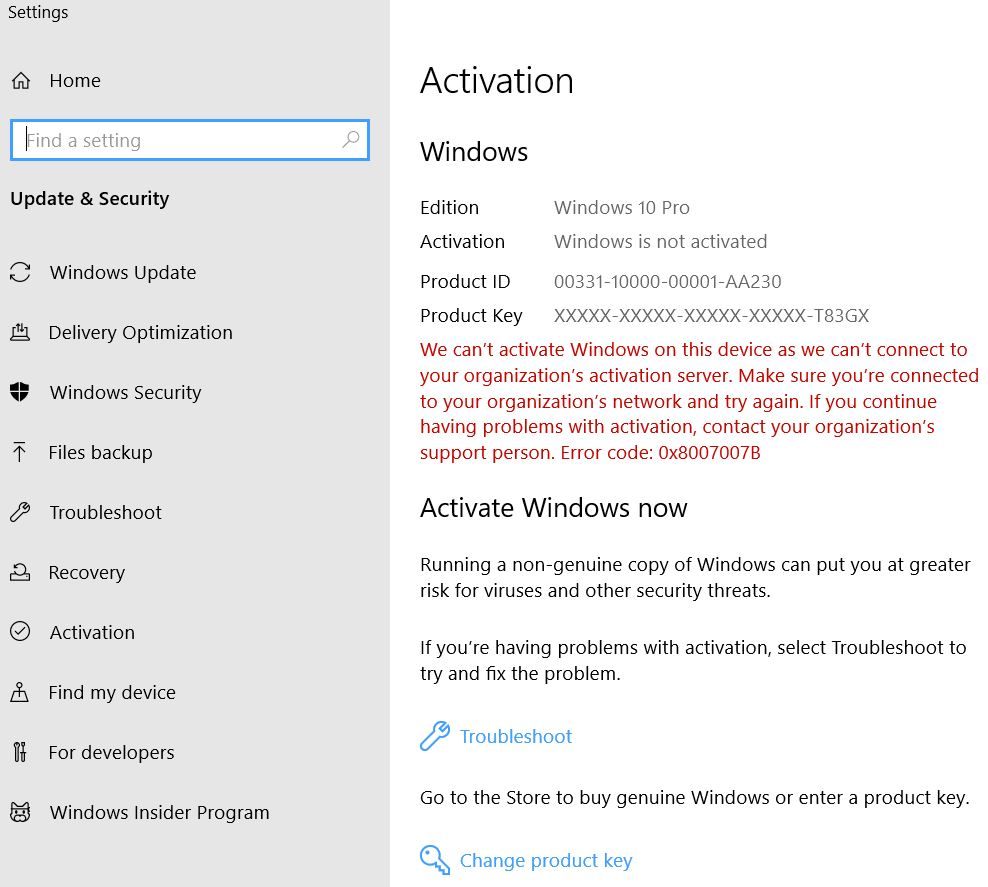988x887 pixels.
Task: Click the Delivery Optimization icon
Action: tap(20, 332)
